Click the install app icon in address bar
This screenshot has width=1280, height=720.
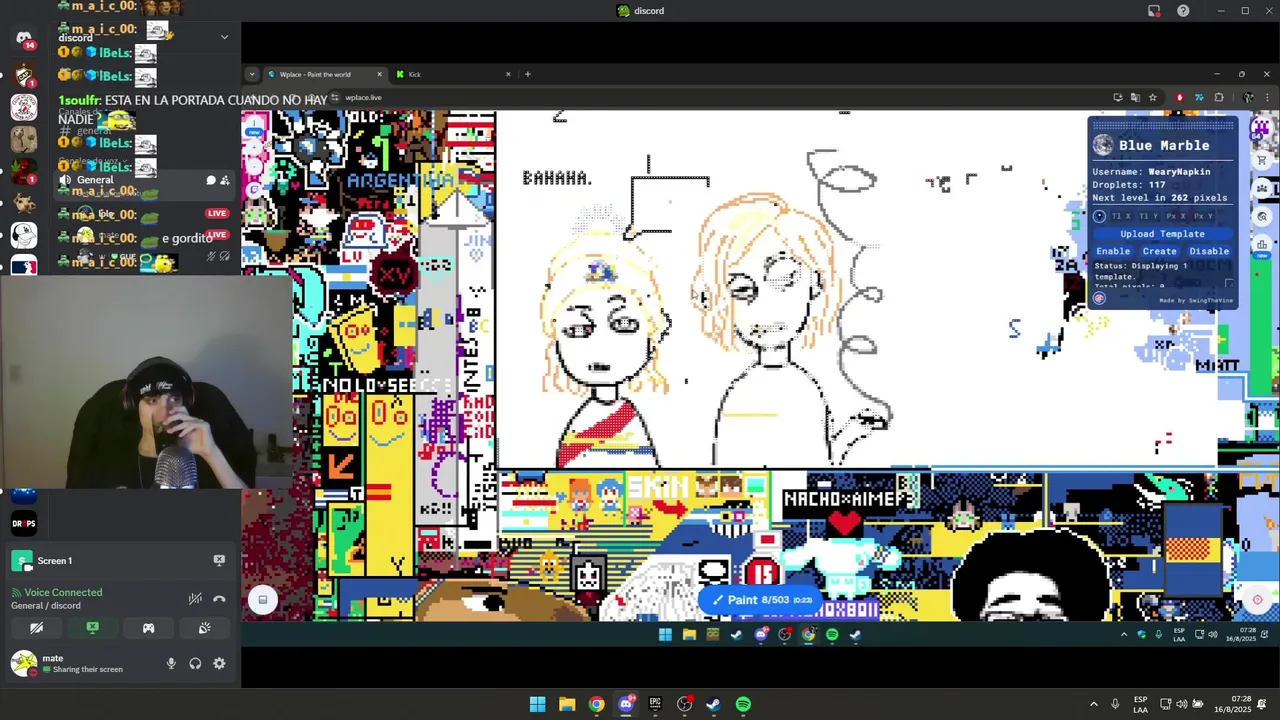coord(1117,97)
